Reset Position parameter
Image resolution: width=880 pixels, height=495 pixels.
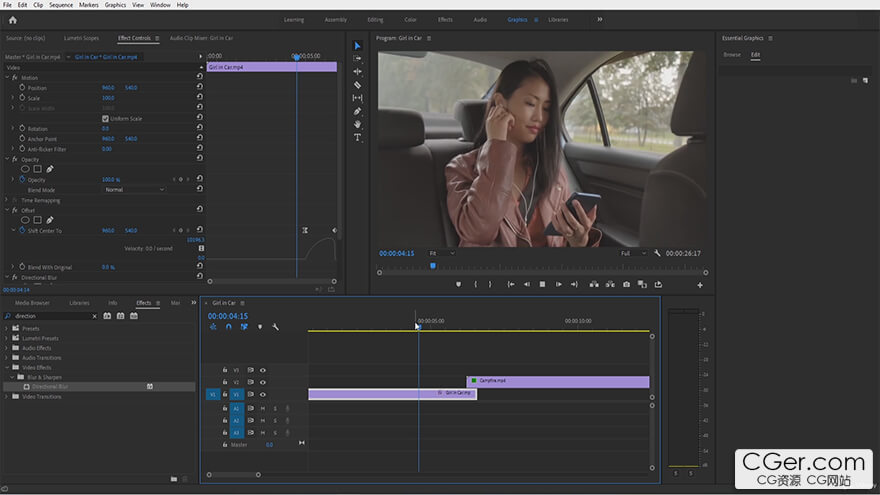(199, 86)
